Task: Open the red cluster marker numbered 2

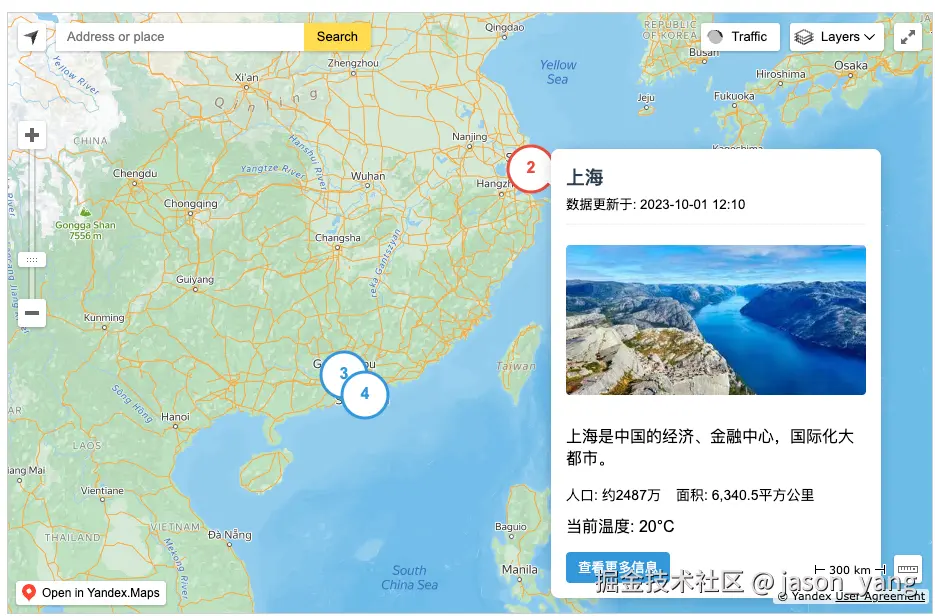Action: (x=530, y=168)
